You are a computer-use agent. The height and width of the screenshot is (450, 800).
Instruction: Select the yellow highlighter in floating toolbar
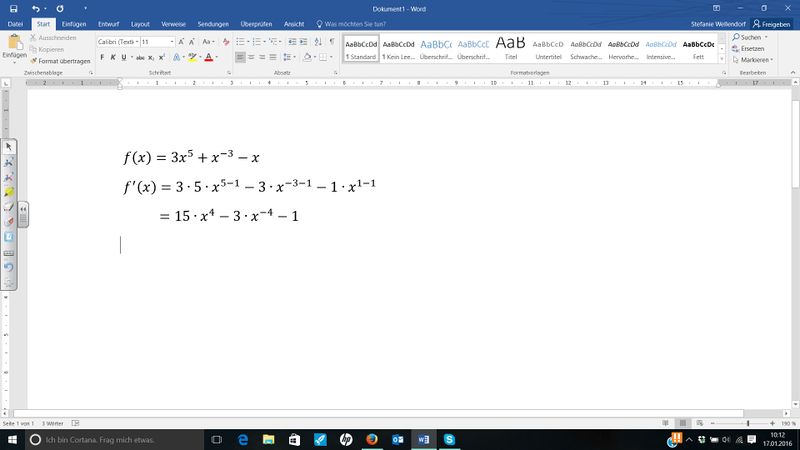pos(9,192)
